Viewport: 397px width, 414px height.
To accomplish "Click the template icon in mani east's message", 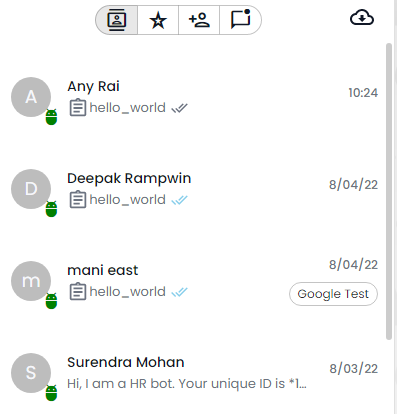I will point(78,292).
